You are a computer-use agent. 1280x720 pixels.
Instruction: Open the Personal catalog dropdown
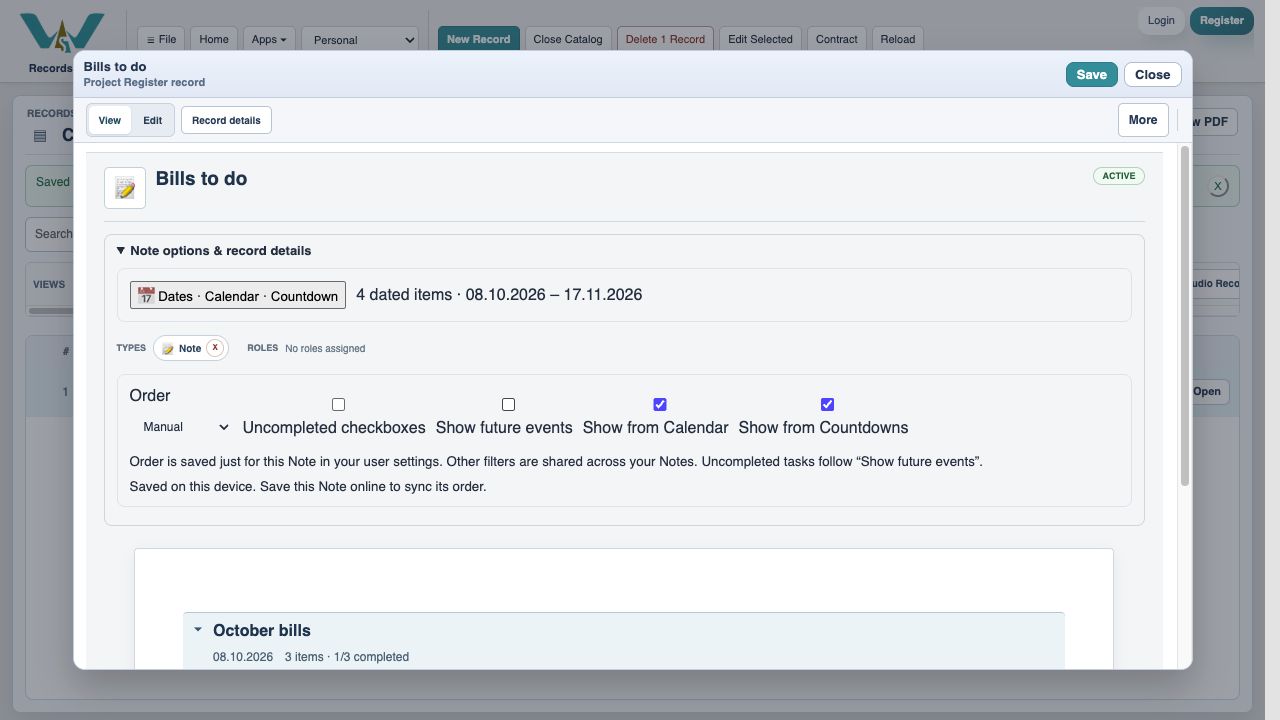click(x=360, y=39)
